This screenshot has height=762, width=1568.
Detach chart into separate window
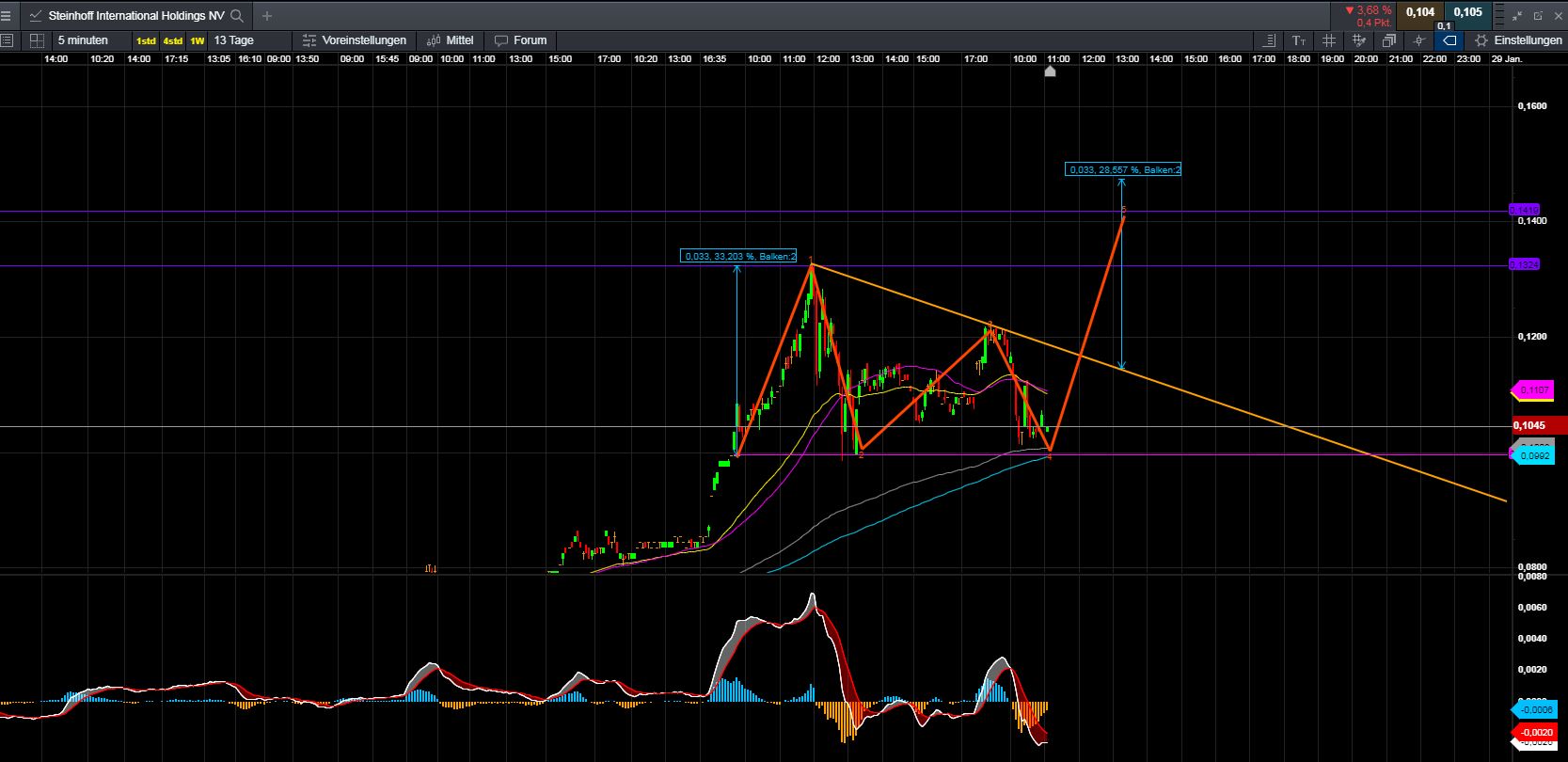(x=1539, y=15)
